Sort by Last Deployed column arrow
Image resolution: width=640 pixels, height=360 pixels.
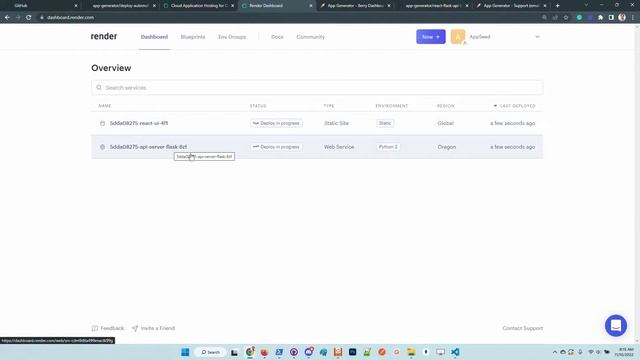(495, 106)
